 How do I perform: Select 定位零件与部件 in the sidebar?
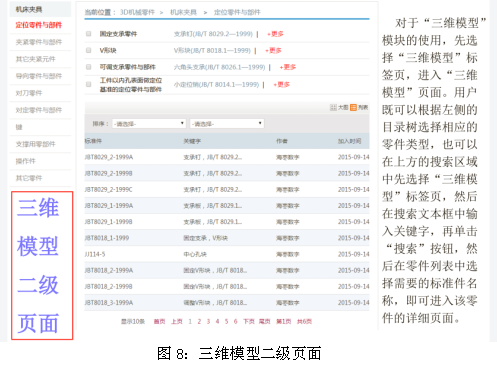coord(38,25)
